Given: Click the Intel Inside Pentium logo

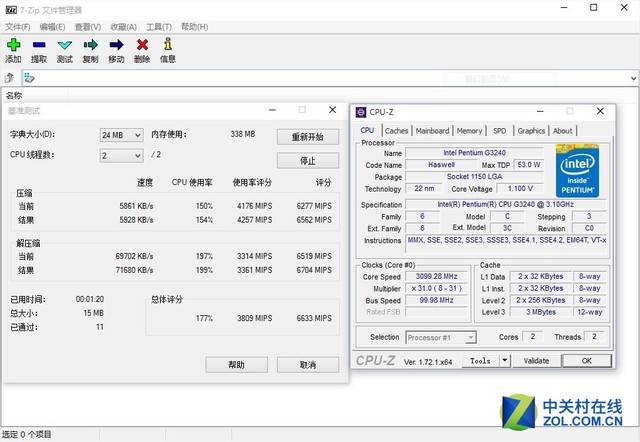Looking at the screenshot, I should [577, 171].
